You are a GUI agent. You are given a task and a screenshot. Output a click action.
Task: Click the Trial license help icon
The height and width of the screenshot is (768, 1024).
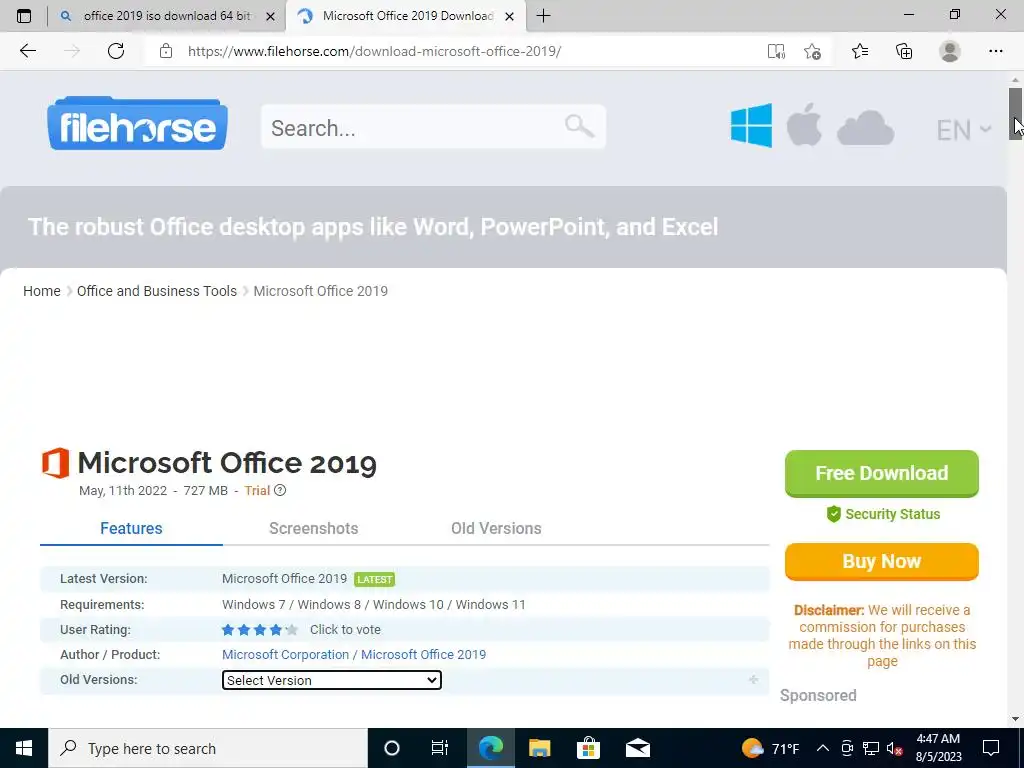click(x=280, y=490)
